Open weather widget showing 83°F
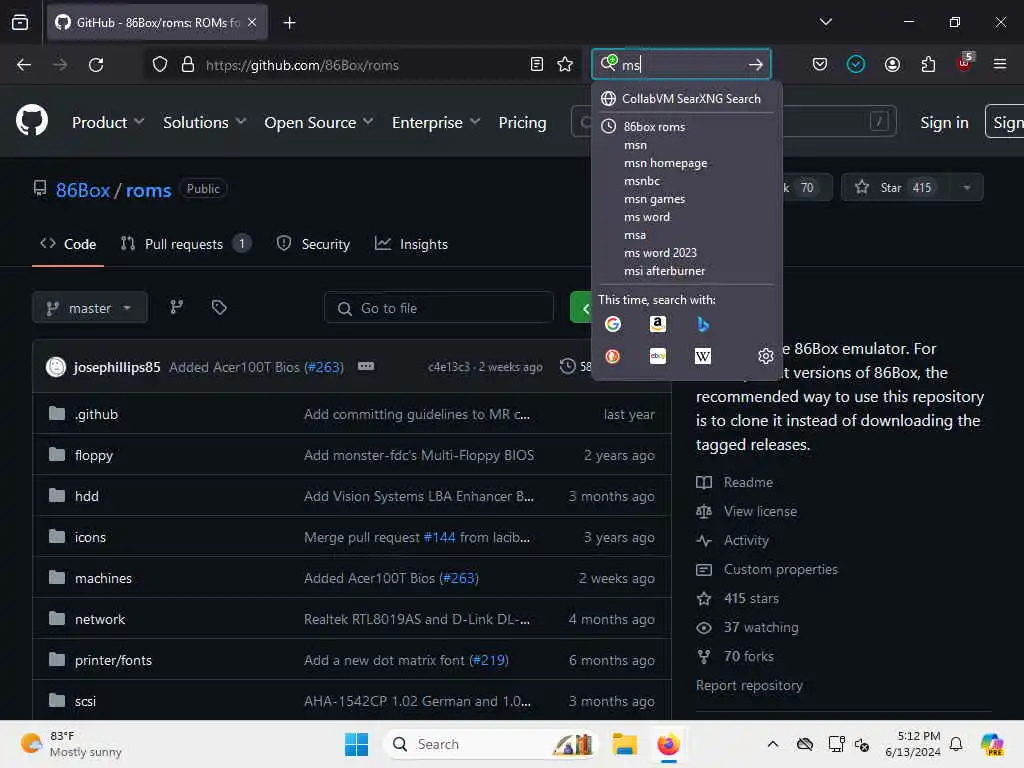This screenshot has height=768, width=1024. tap(71, 744)
